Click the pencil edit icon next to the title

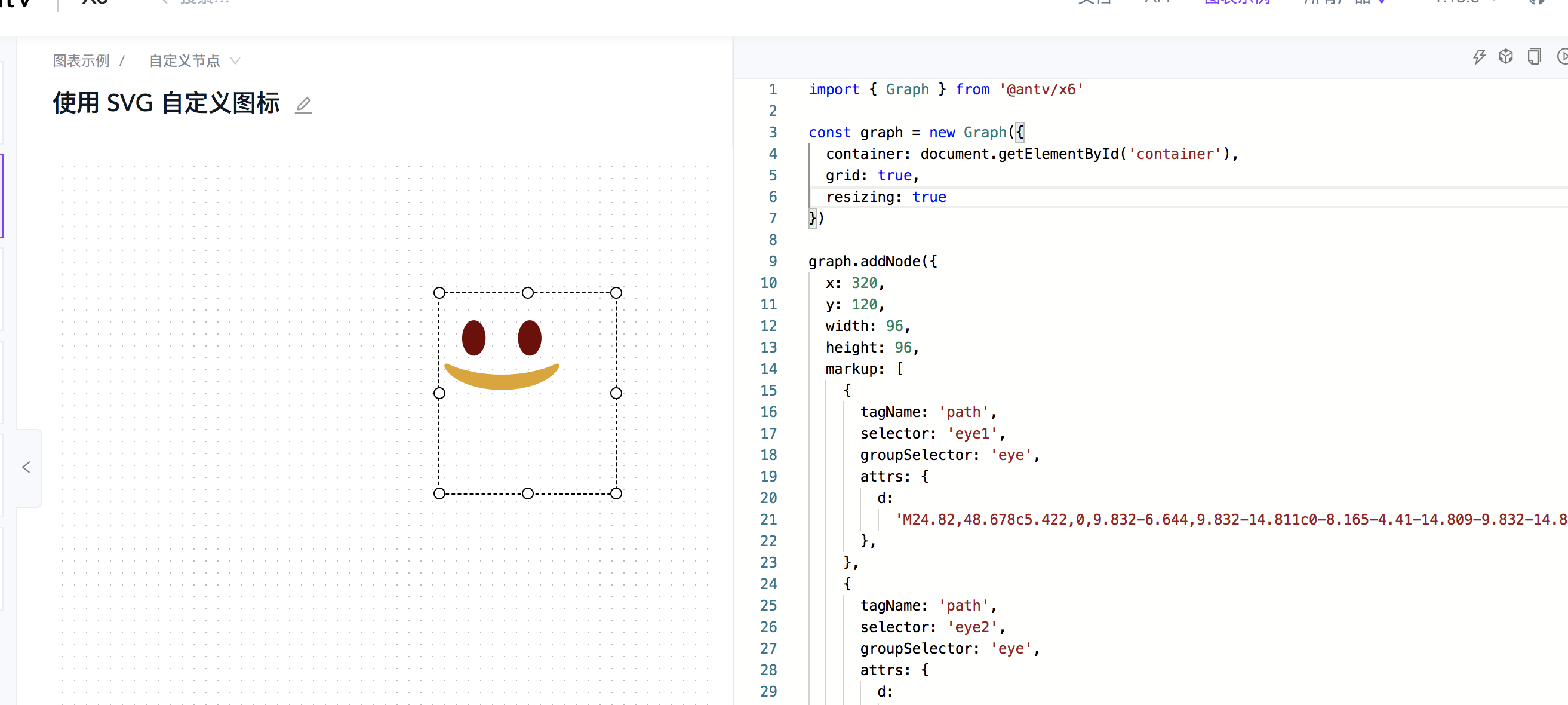point(303,104)
